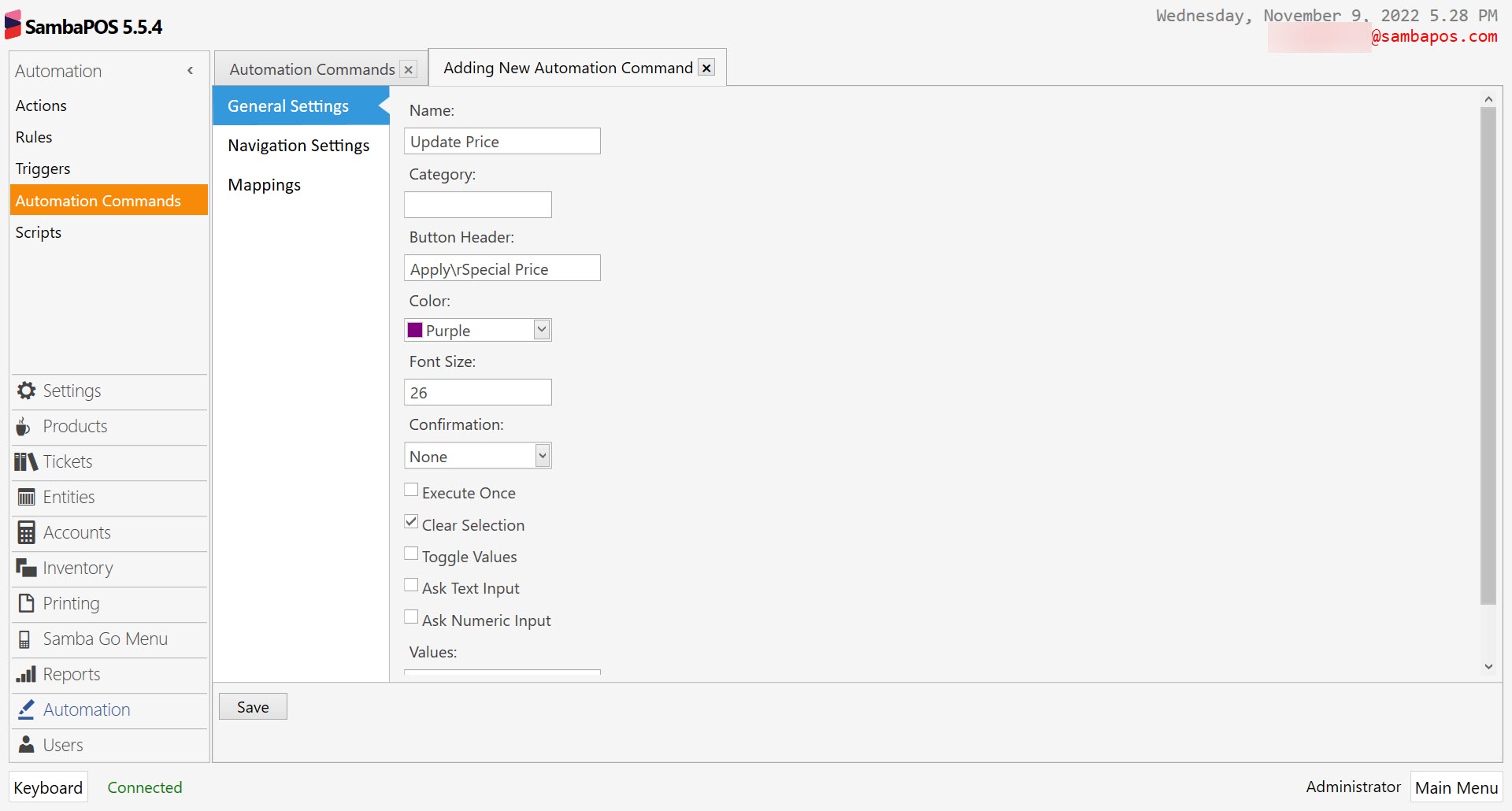Open the Accounts section

pyautogui.click(x=76, y=532)
